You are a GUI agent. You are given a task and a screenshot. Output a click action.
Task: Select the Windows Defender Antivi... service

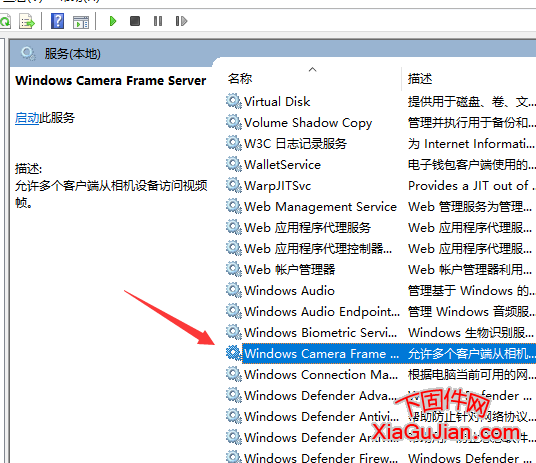(x=321, y=417)
